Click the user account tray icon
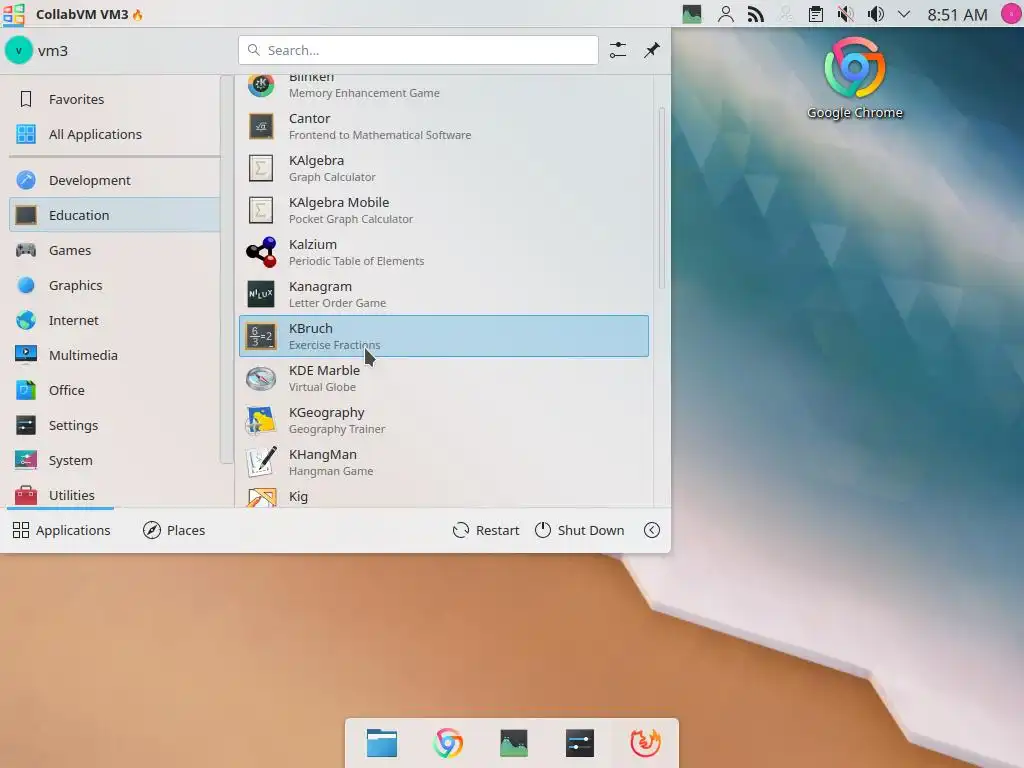Screen dimensions: 1024x768 click(x=726, y=14)
